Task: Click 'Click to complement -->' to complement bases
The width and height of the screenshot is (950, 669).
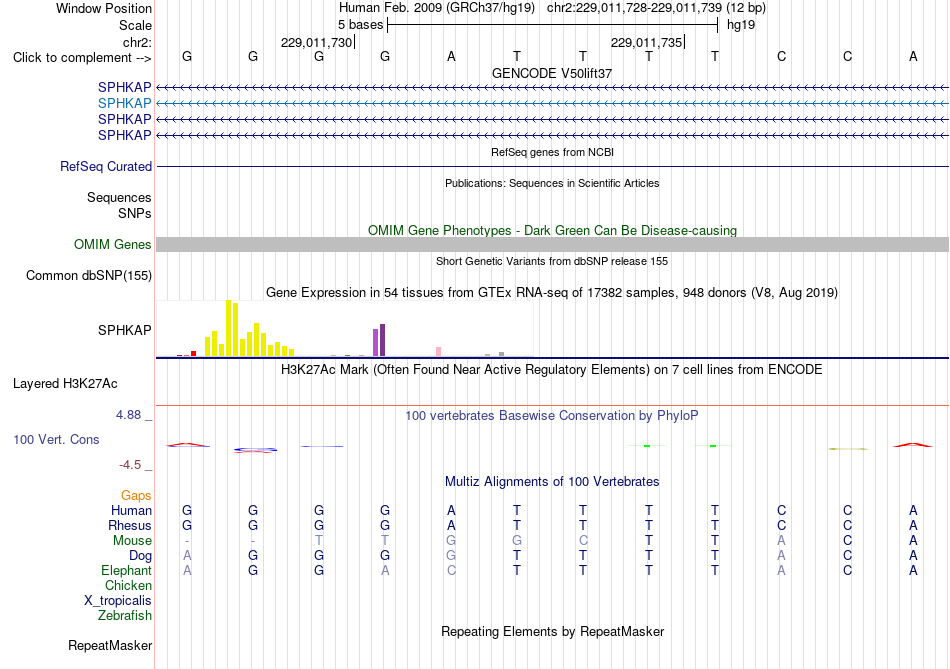Action: 82,58
